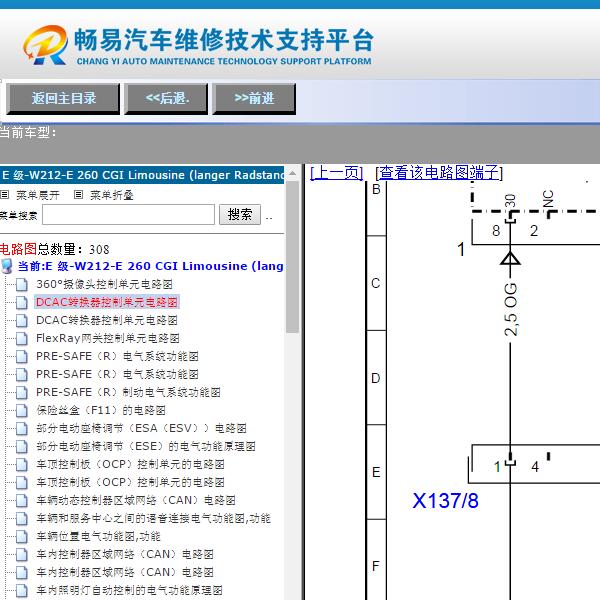600x600 pixels.
Task: Collapse all menus via 菜单折叠
Action: coord(111,195)
